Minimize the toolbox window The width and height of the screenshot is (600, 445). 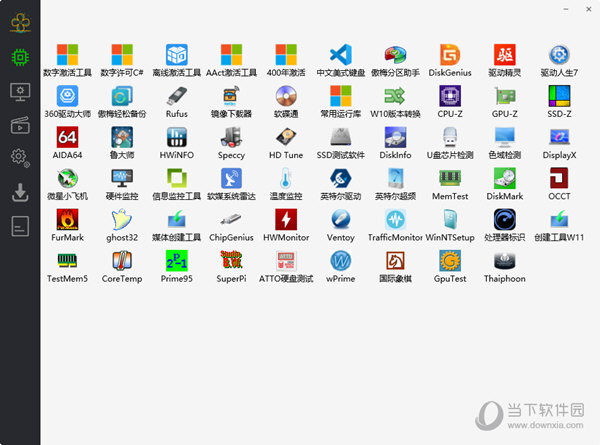(x=566, y=9)
